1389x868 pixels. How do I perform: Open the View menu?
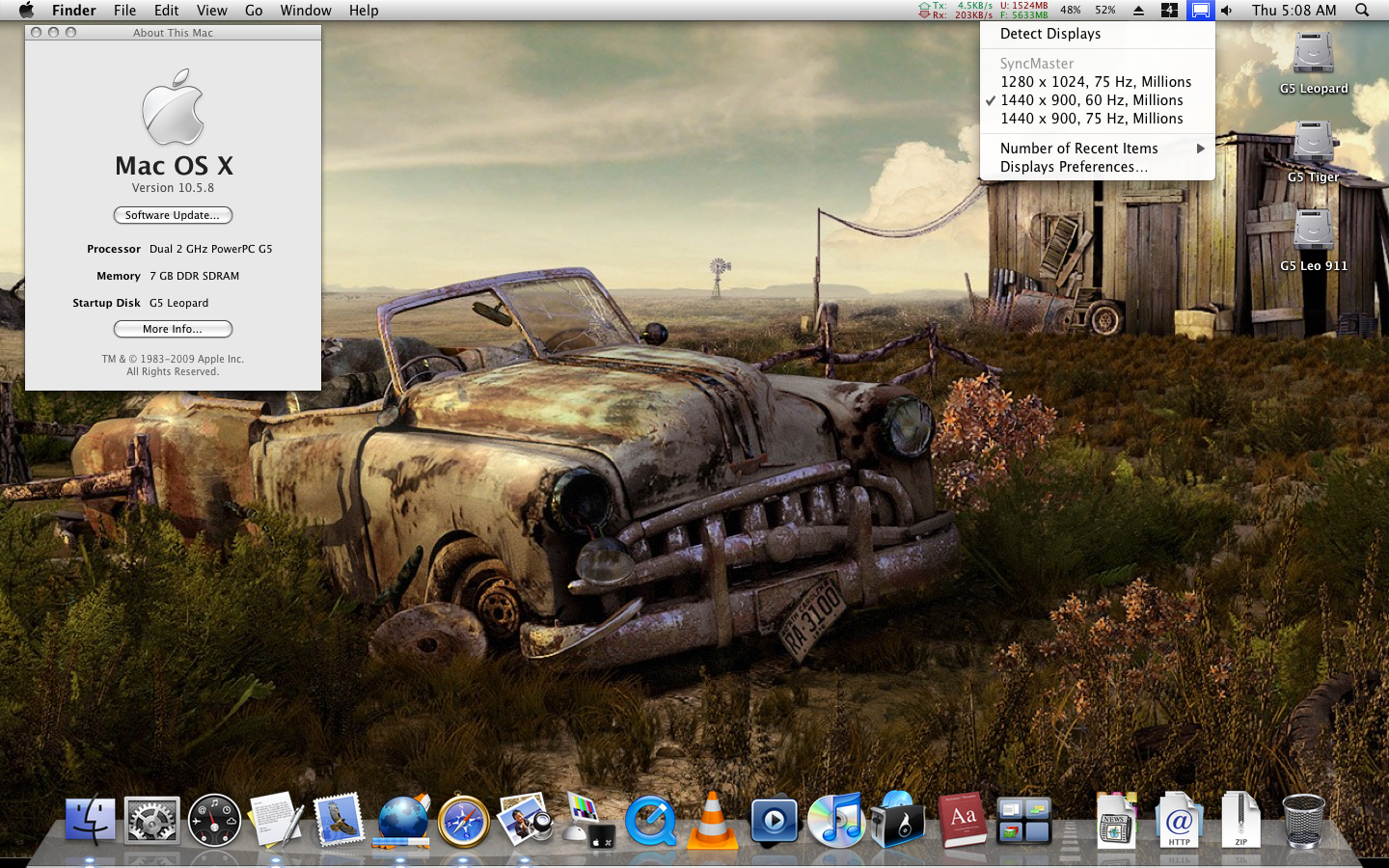tap(212, 11)
